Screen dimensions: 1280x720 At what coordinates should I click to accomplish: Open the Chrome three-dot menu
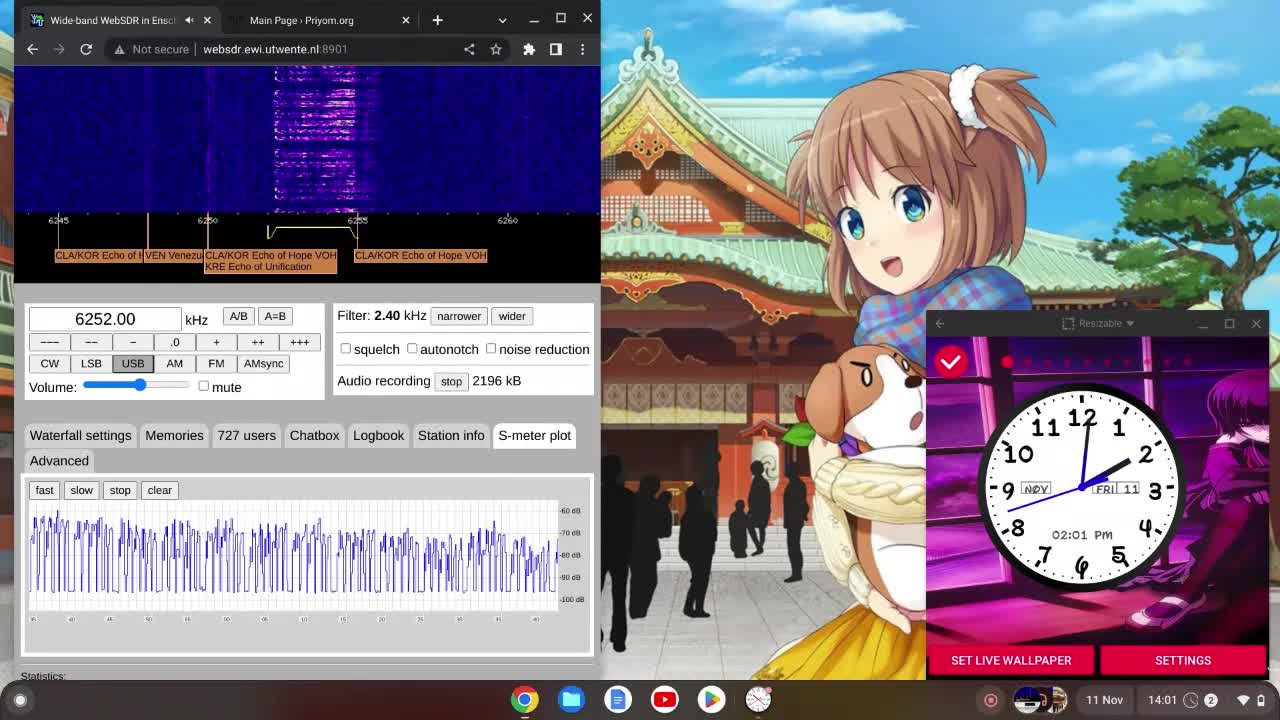click(582, 49)
